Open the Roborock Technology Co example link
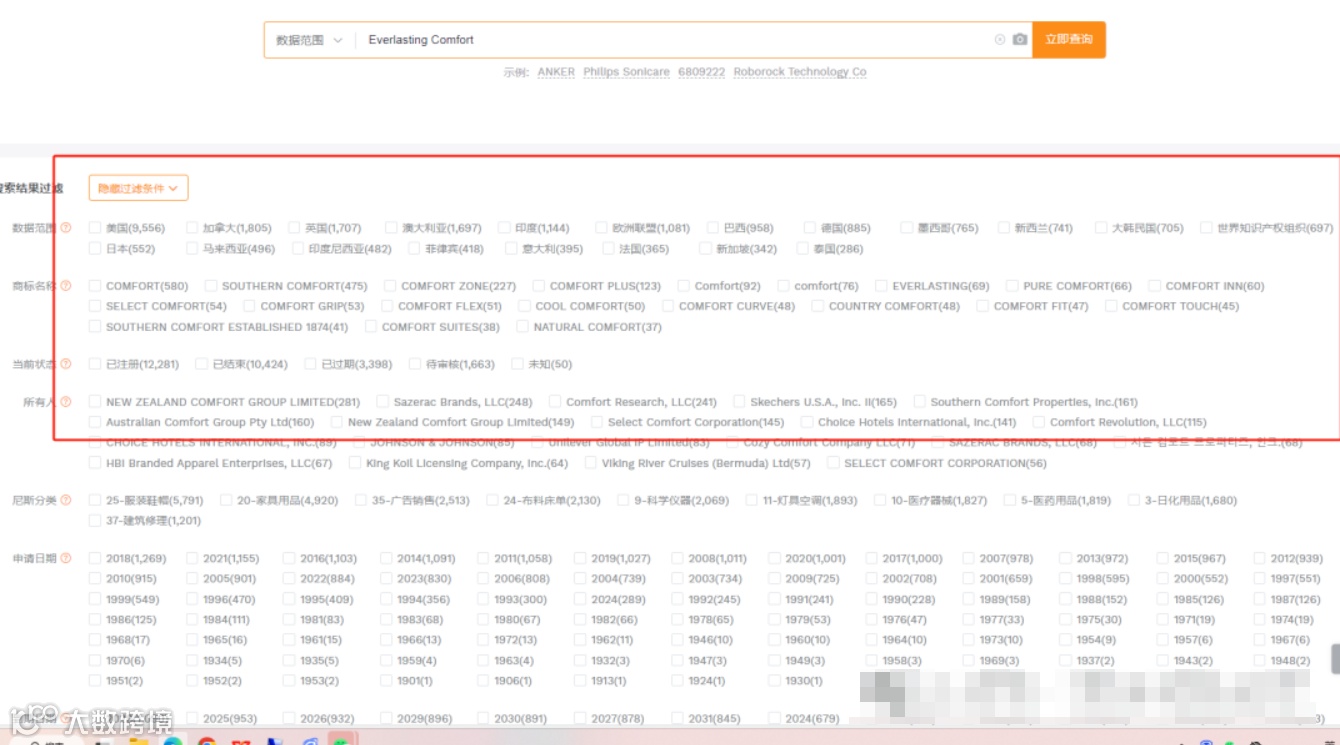Viewport: 1340px width, 745px height. [800, 72]
